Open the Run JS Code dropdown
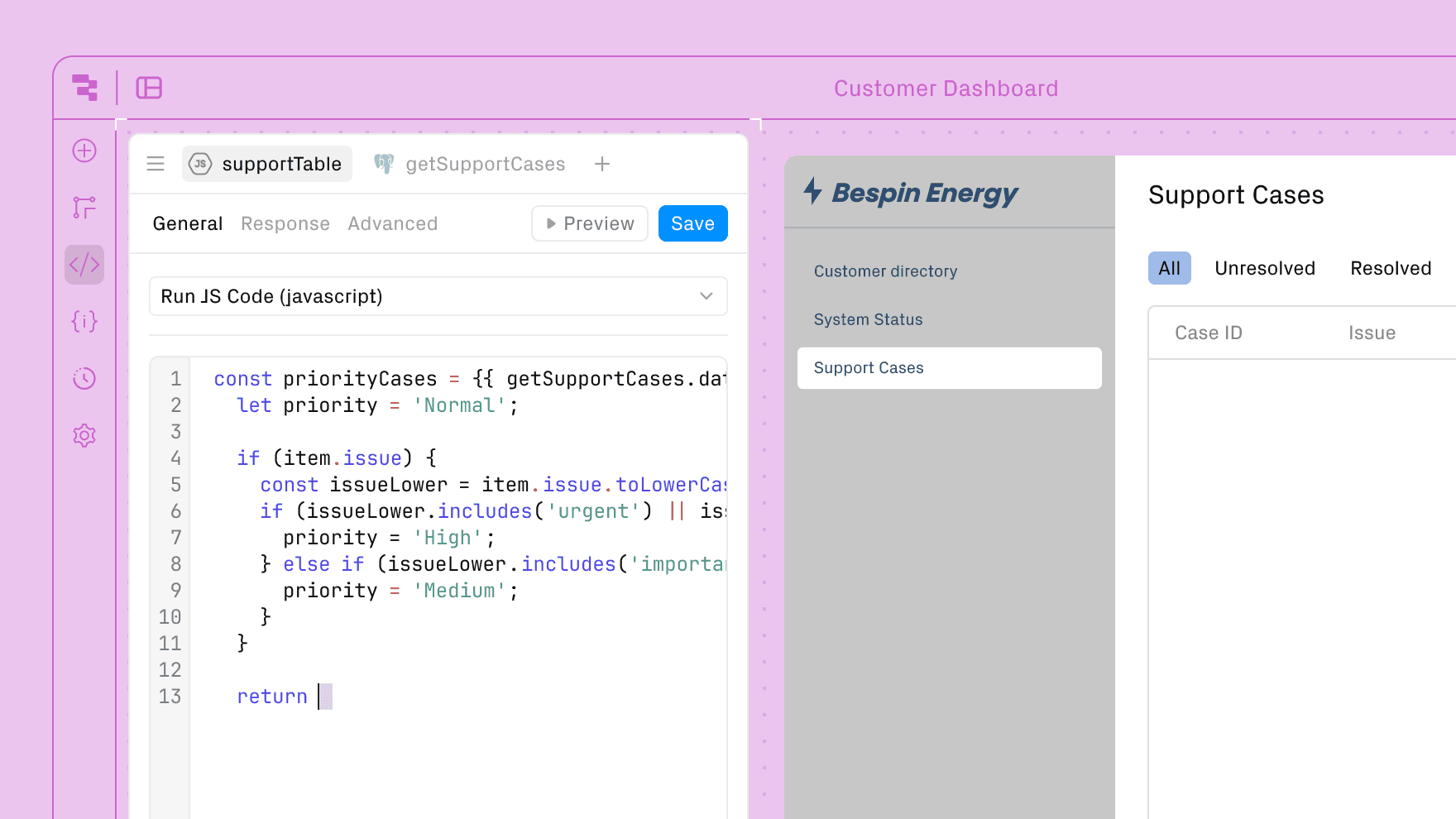Image resolution: width=1456 pixels, height=819 pixels. tap(438, 296)
